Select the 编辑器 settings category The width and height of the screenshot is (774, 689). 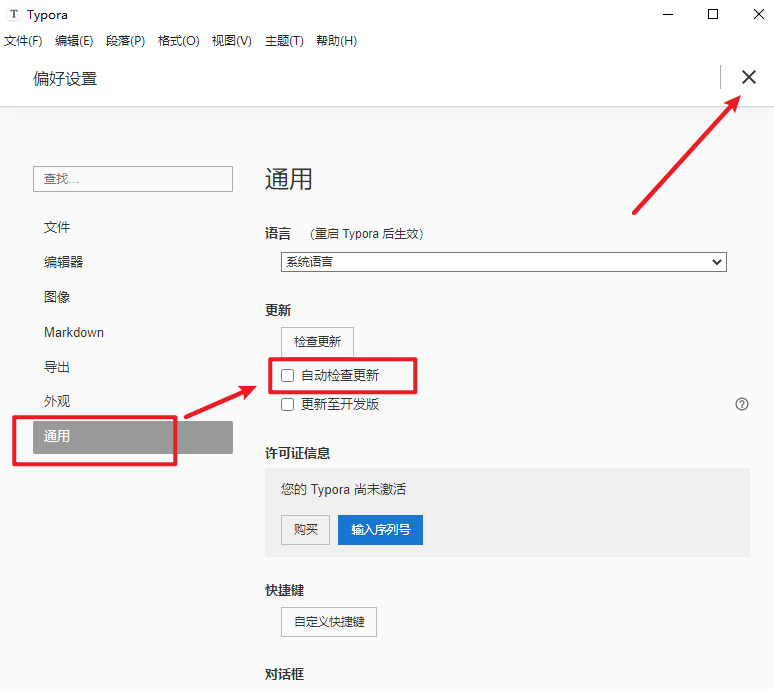coord(64,262)
